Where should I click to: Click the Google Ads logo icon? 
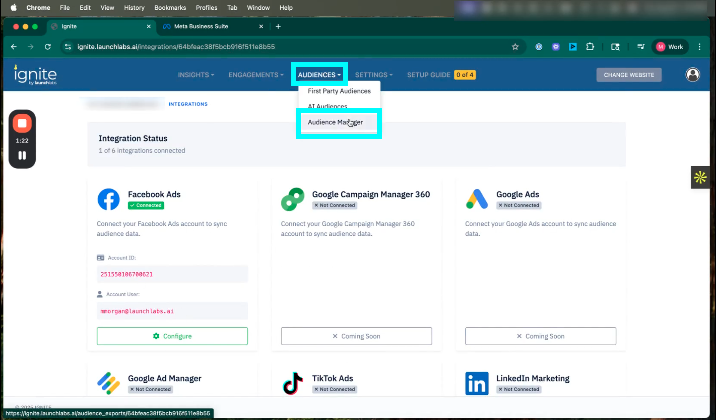click(476, 198)
